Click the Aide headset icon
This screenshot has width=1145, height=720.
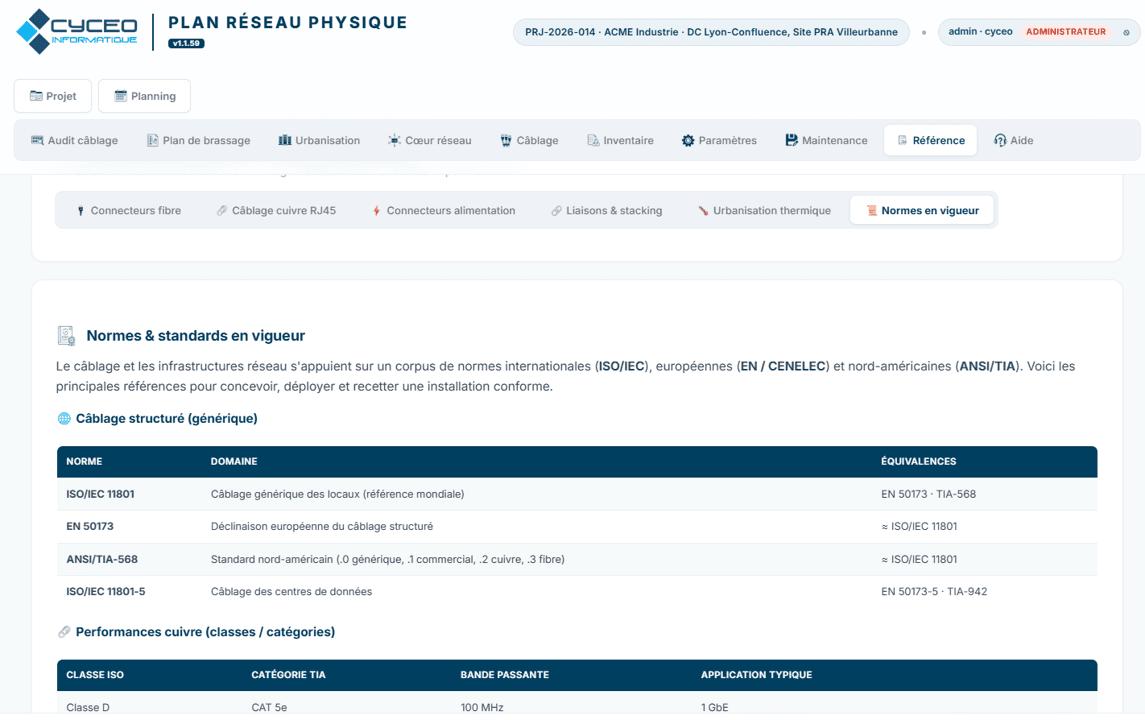coord(1000,140)
